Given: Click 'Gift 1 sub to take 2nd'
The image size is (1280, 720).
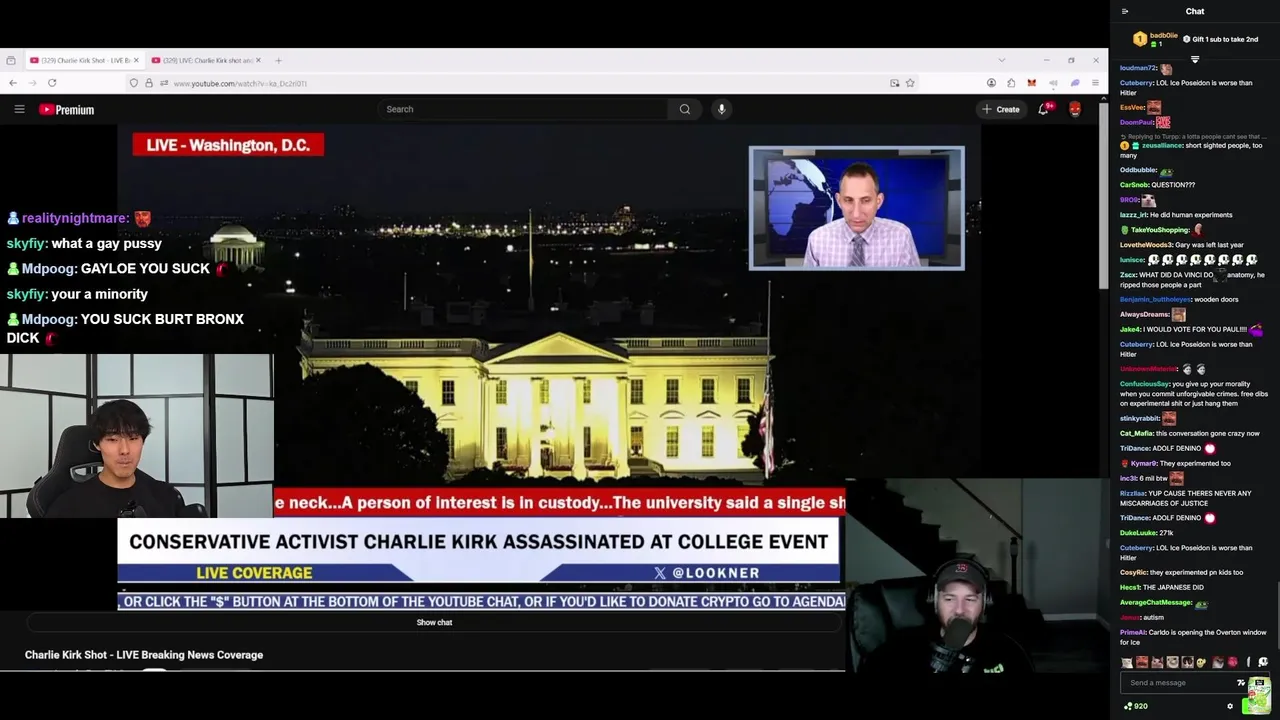Looking at the screenshot, I should [x=1220, y=39].
